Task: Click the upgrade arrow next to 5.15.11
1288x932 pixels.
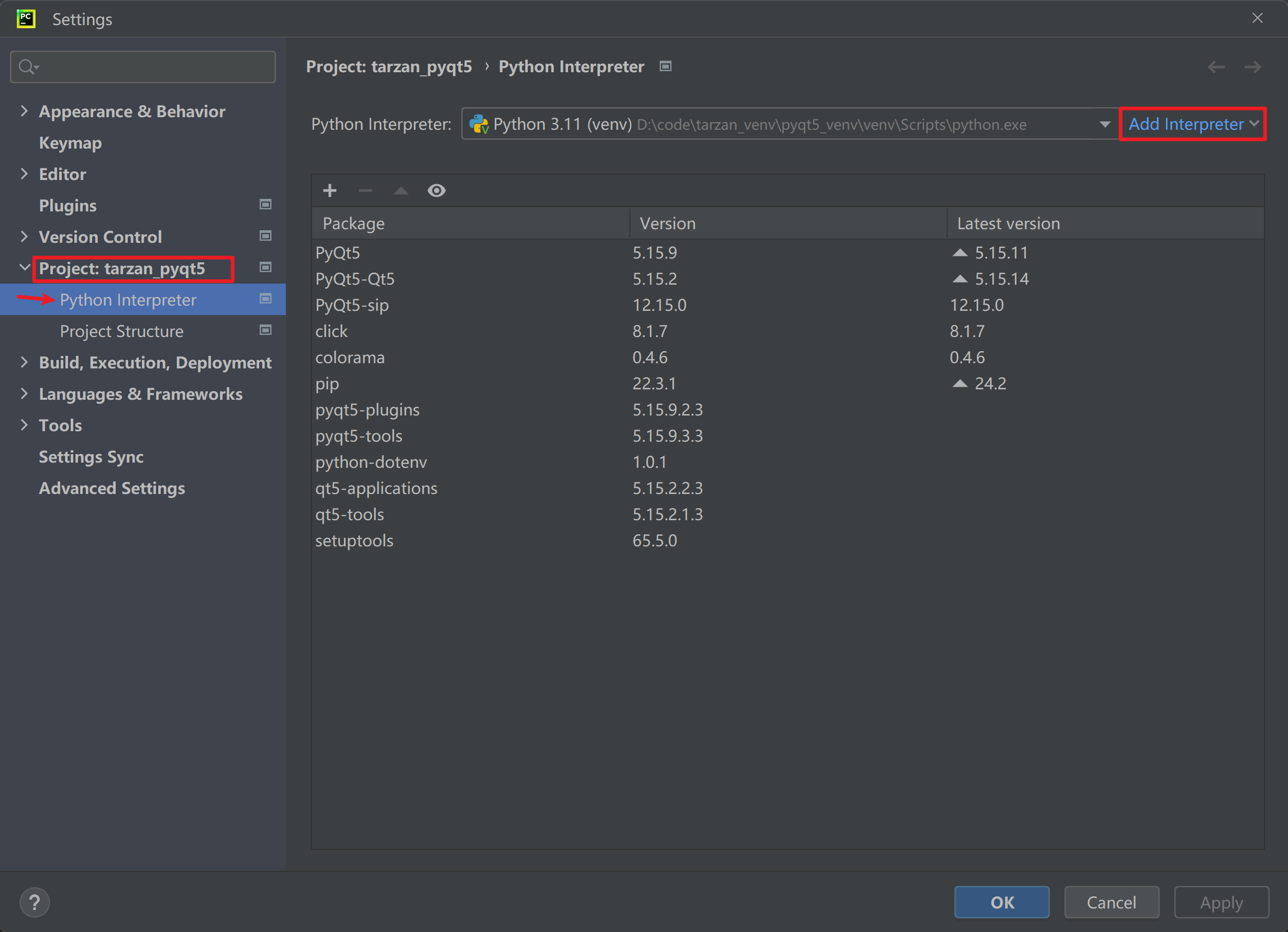Action: (x=960, y=253)
